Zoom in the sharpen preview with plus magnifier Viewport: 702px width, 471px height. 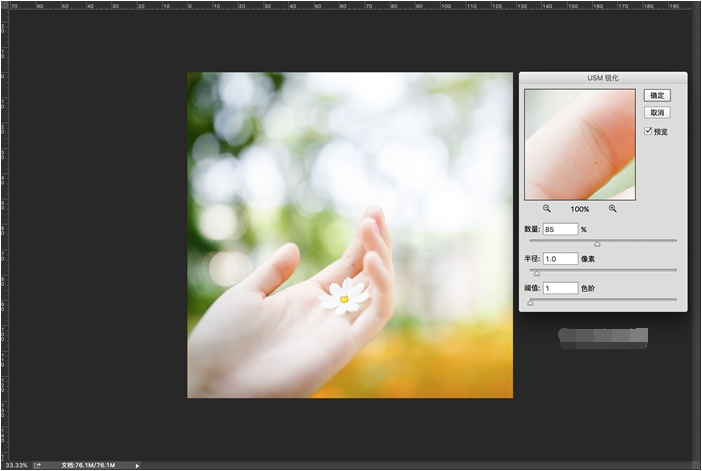click(612, 209)
